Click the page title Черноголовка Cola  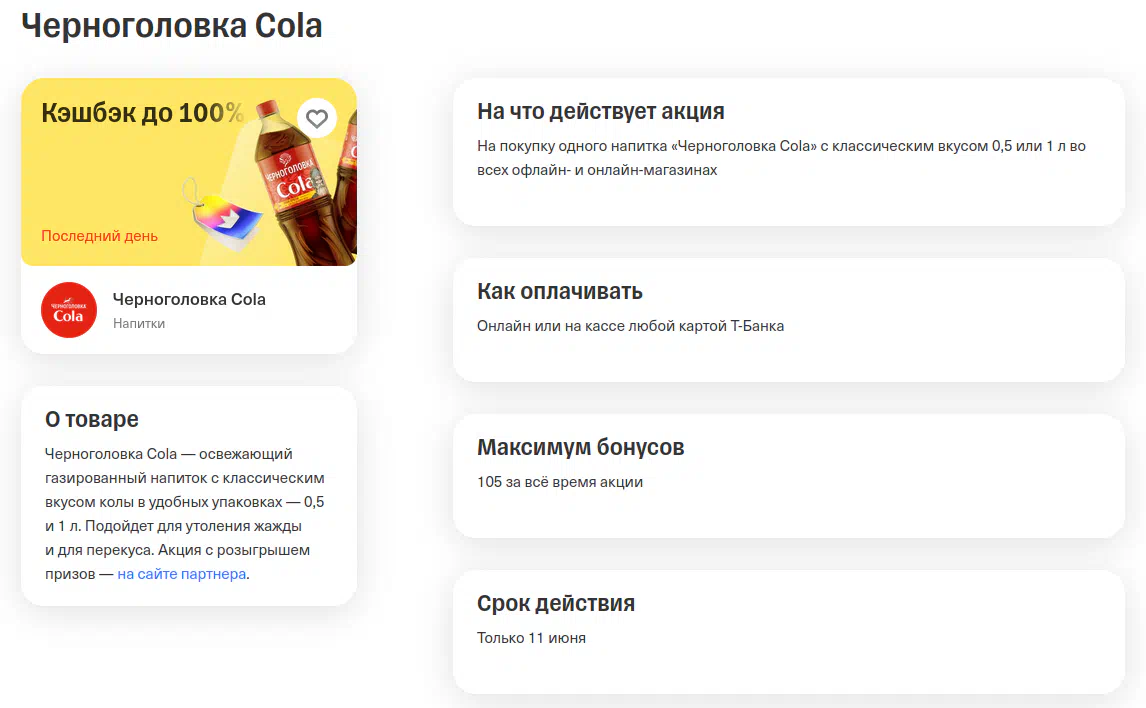point(172,26)
